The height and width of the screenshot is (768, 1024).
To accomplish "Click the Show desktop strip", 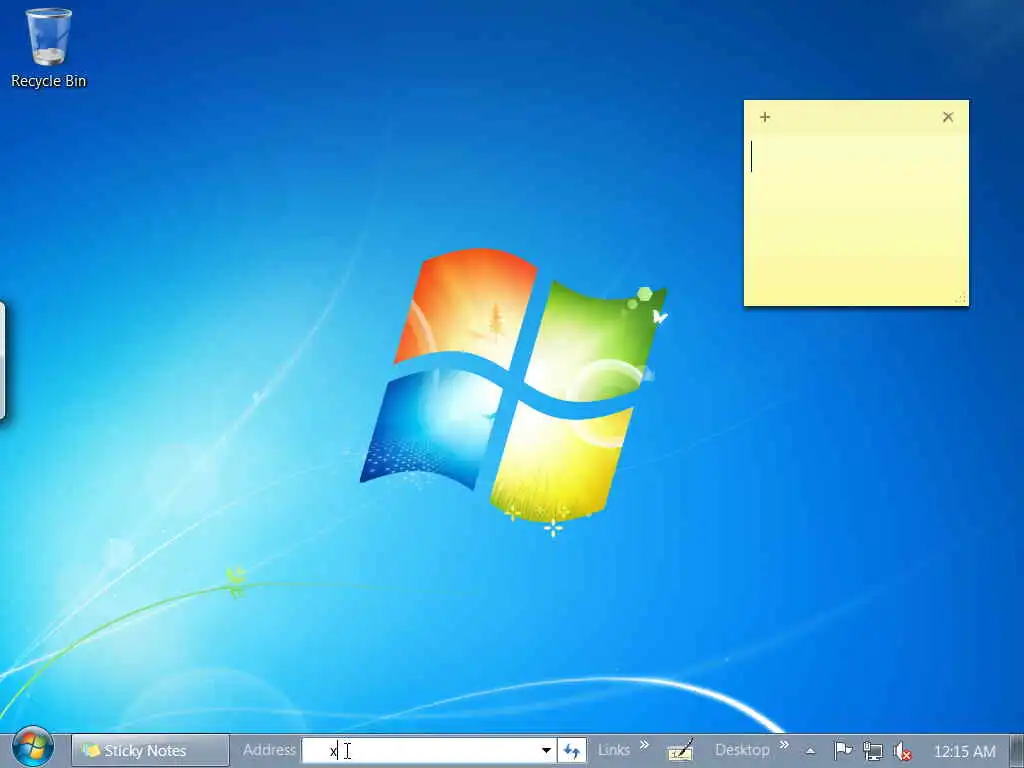I will 1017,751.
